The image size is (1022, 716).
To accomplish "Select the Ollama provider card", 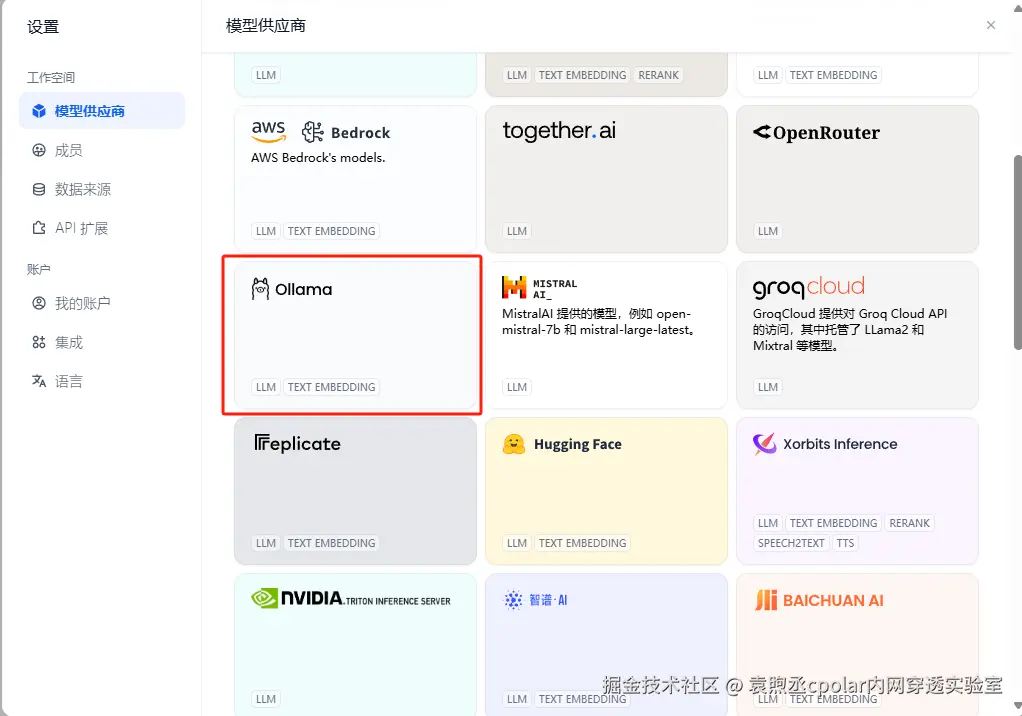I will click(355, 335).
